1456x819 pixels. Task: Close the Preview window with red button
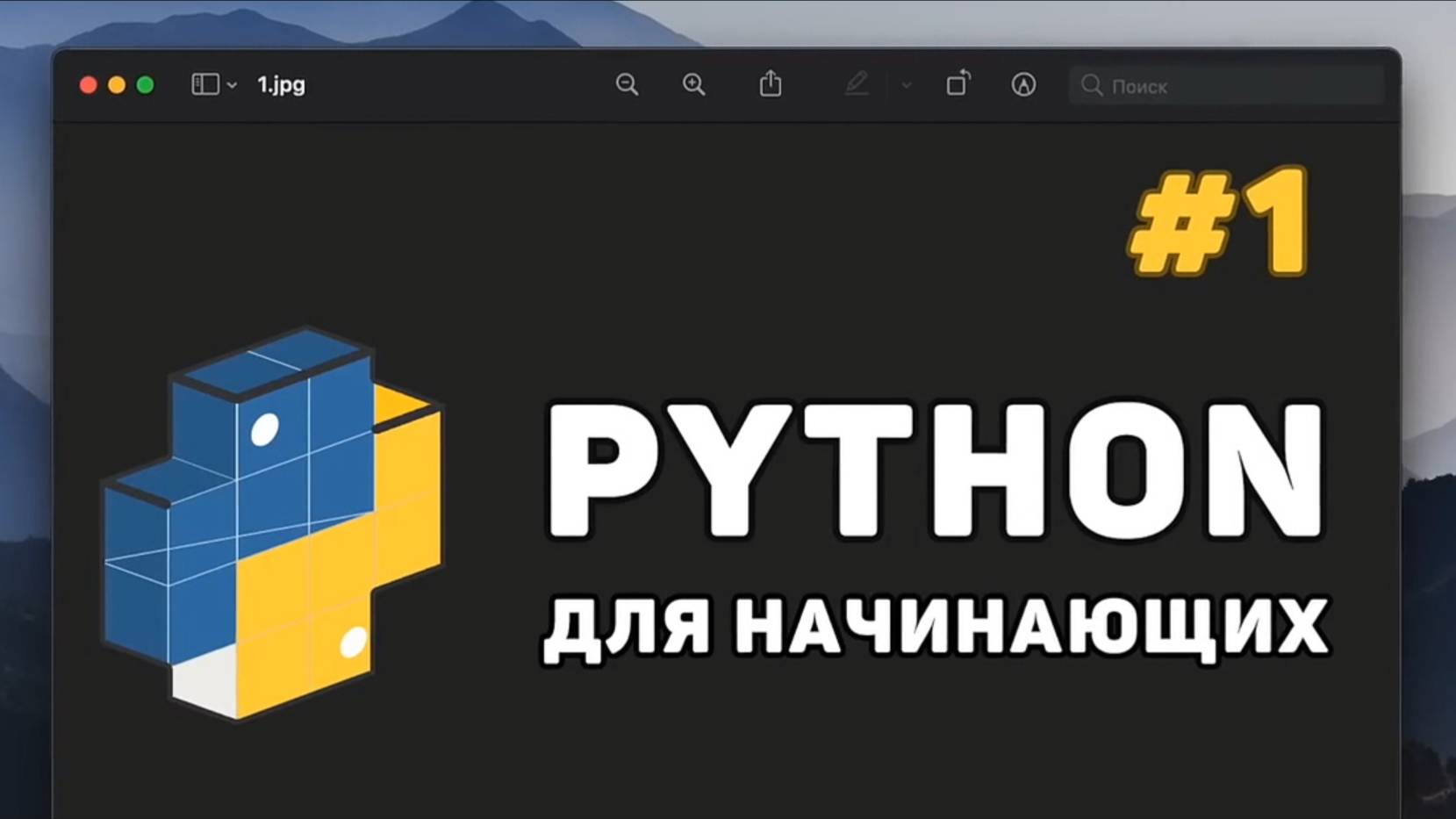click(88, 85)
